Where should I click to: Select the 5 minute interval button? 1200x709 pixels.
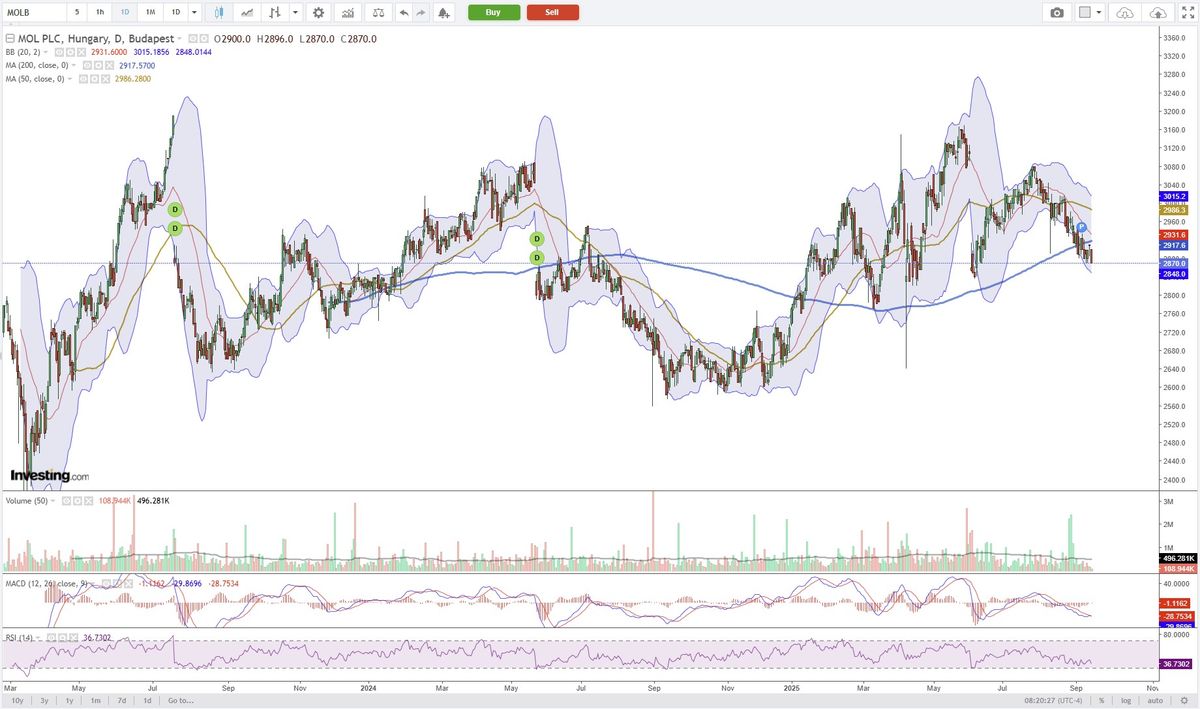pyautogui.click(x=77, y=12)
